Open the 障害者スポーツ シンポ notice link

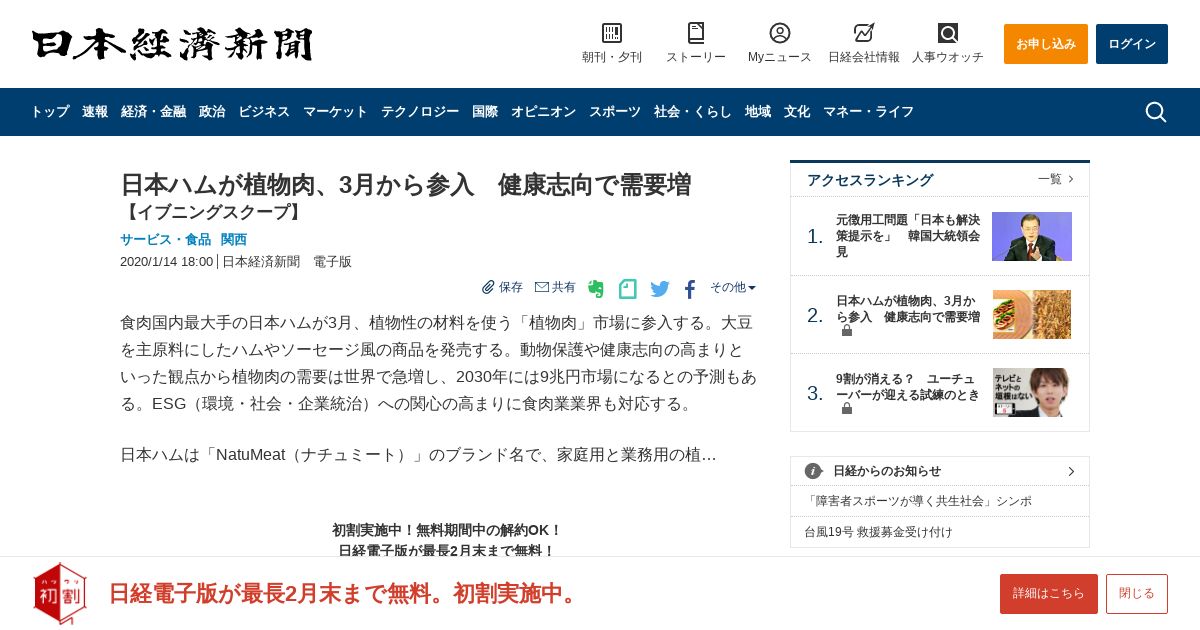coord(918,501)
